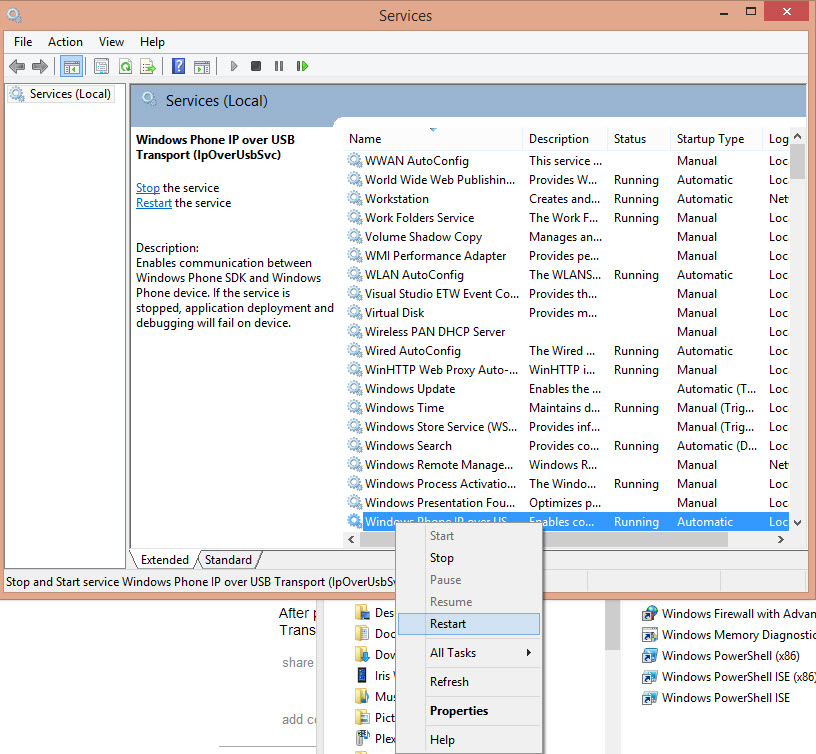The height and width of the screenshot is (754, 816).
Task: Choose Help in the context menu
Action: pos(469,739)
